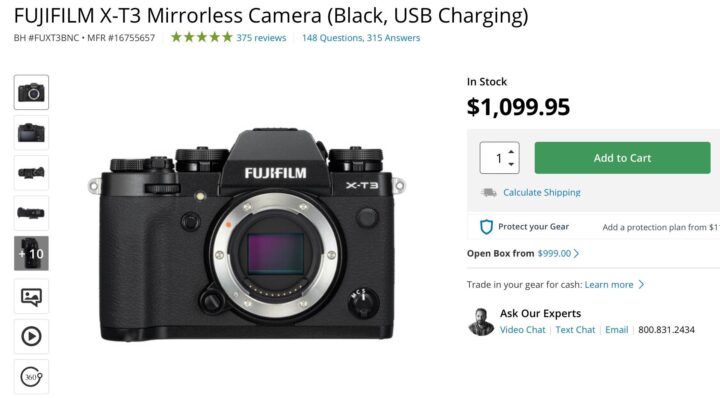Click the star rating icons
Screen dimensions: 720x398
coord(202,37)
